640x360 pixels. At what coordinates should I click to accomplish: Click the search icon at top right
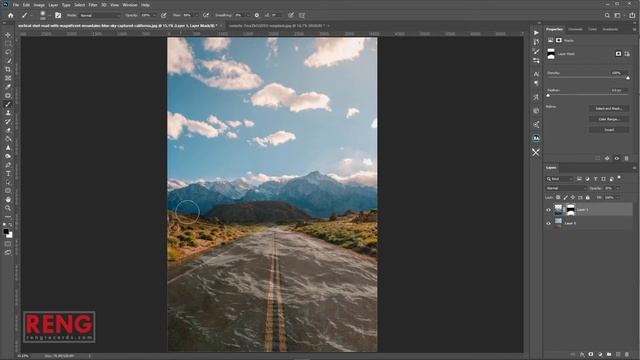[607, 15]
